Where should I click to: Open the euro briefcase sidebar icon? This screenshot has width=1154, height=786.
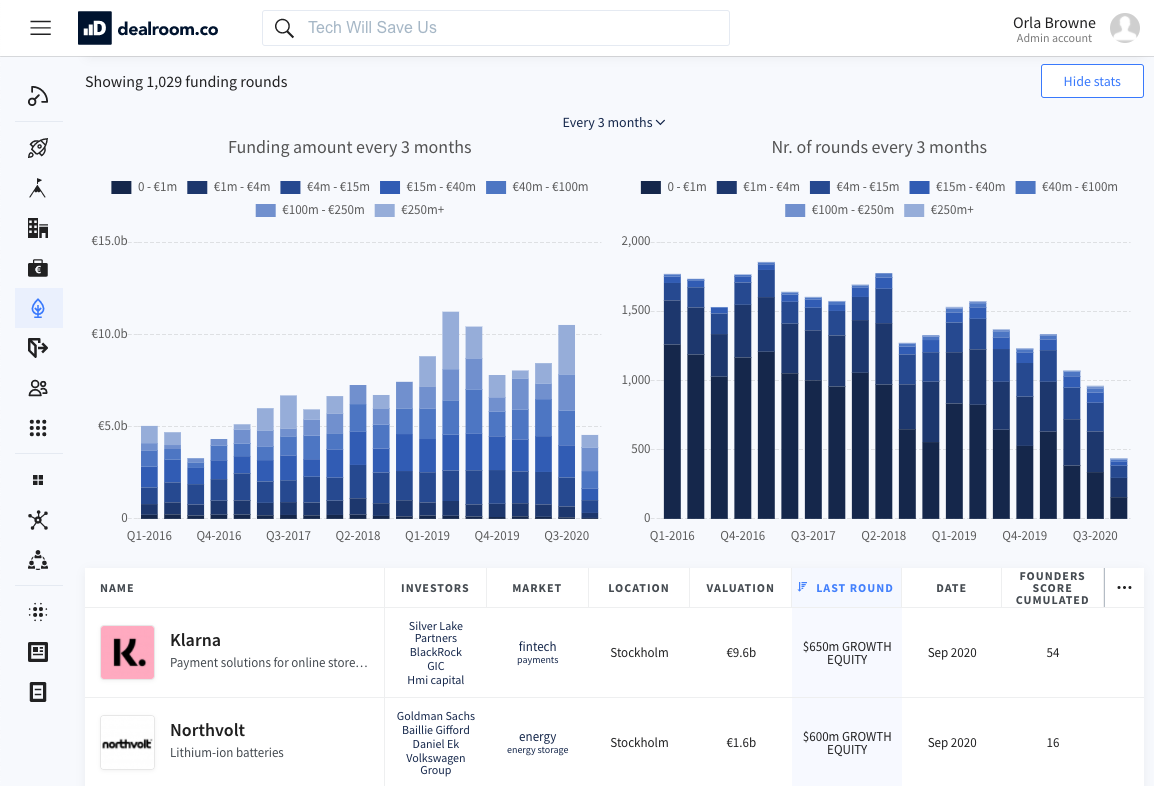tap(38, 268)
